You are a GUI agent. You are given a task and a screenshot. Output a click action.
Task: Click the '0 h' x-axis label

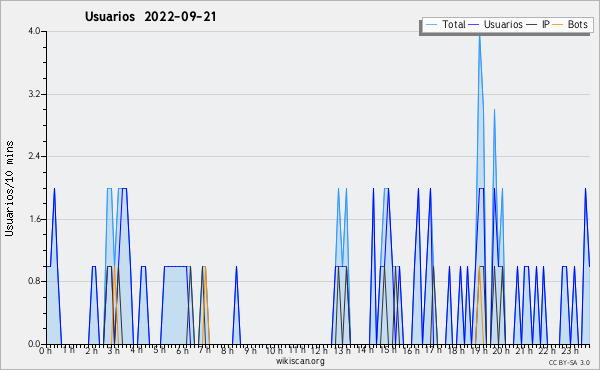pos(45,351)
